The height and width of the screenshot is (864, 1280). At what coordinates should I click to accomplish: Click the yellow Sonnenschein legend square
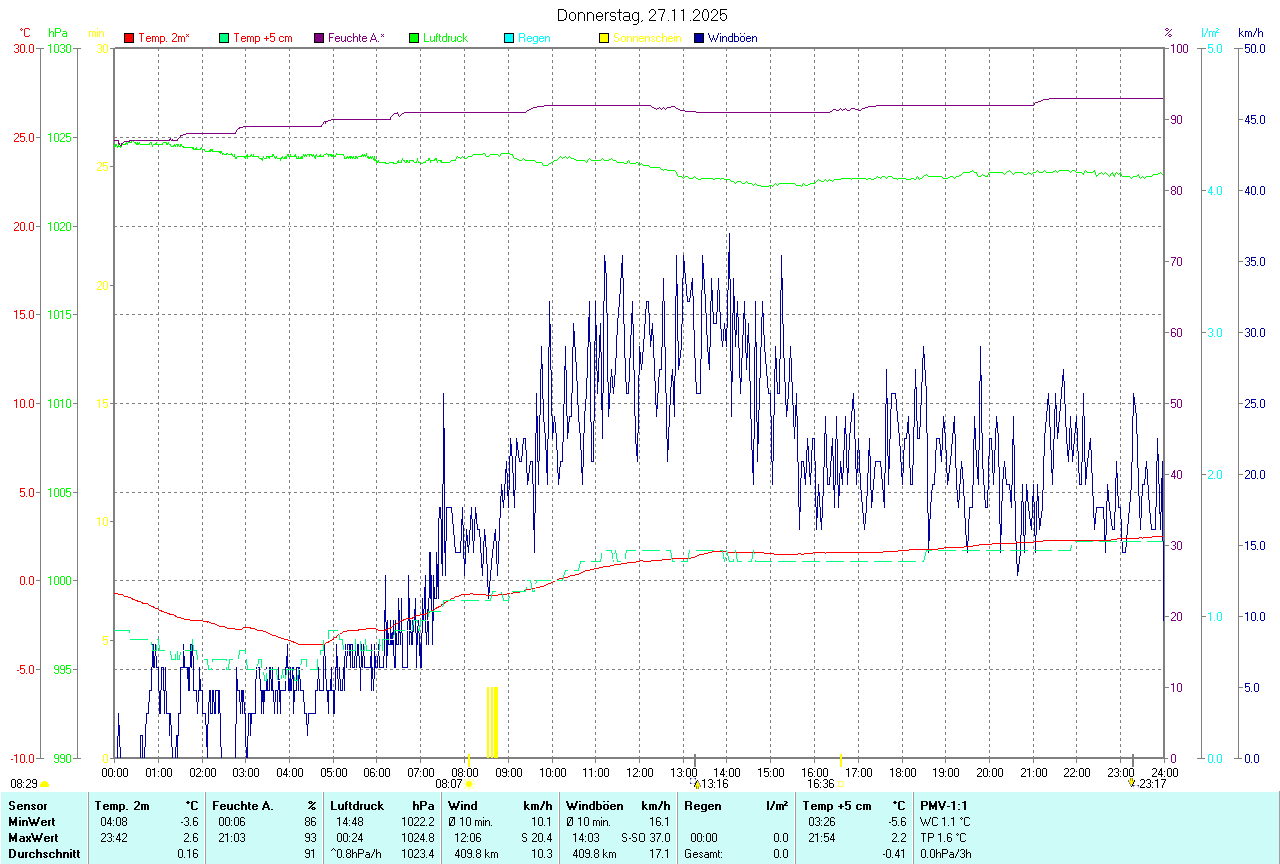point(604,38)
